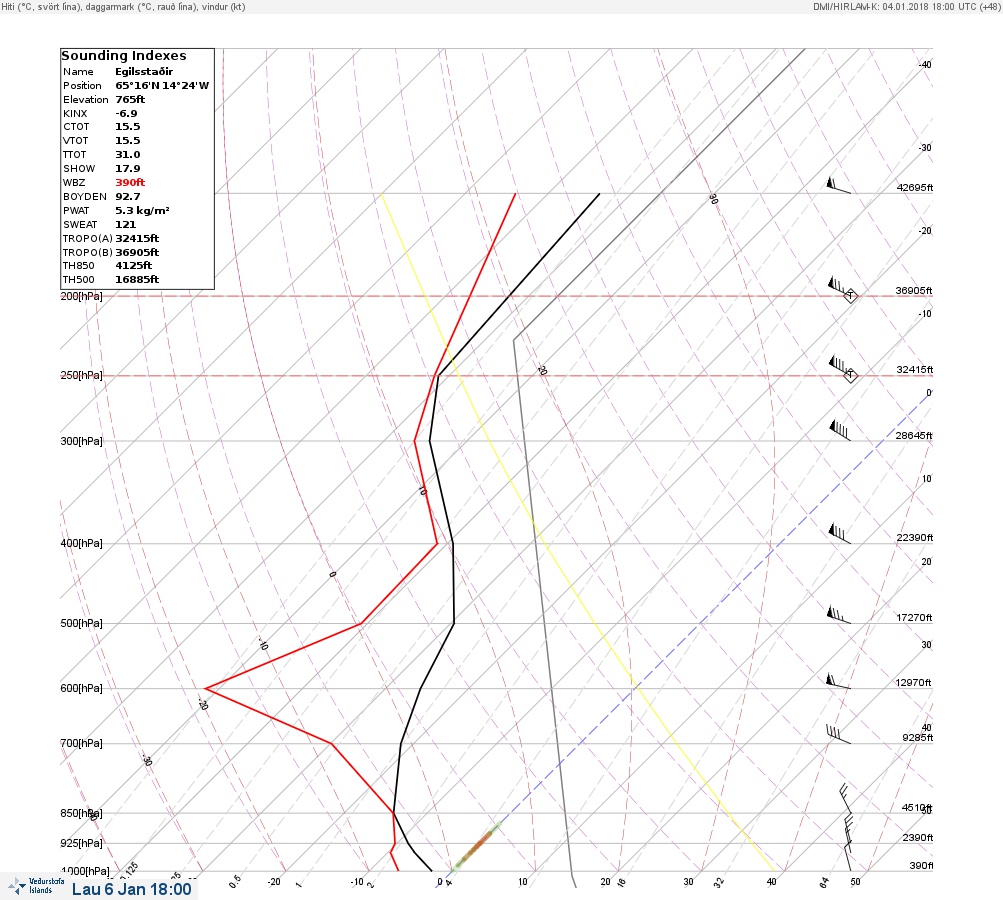Select the PWAT value 5.3 kg/m²
This screenshot has height=900, width=1003.
pos(142,210)
